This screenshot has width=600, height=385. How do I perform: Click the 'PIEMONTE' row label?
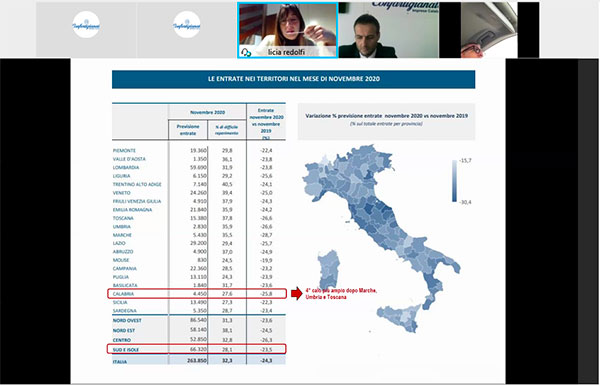pos(124,151)
